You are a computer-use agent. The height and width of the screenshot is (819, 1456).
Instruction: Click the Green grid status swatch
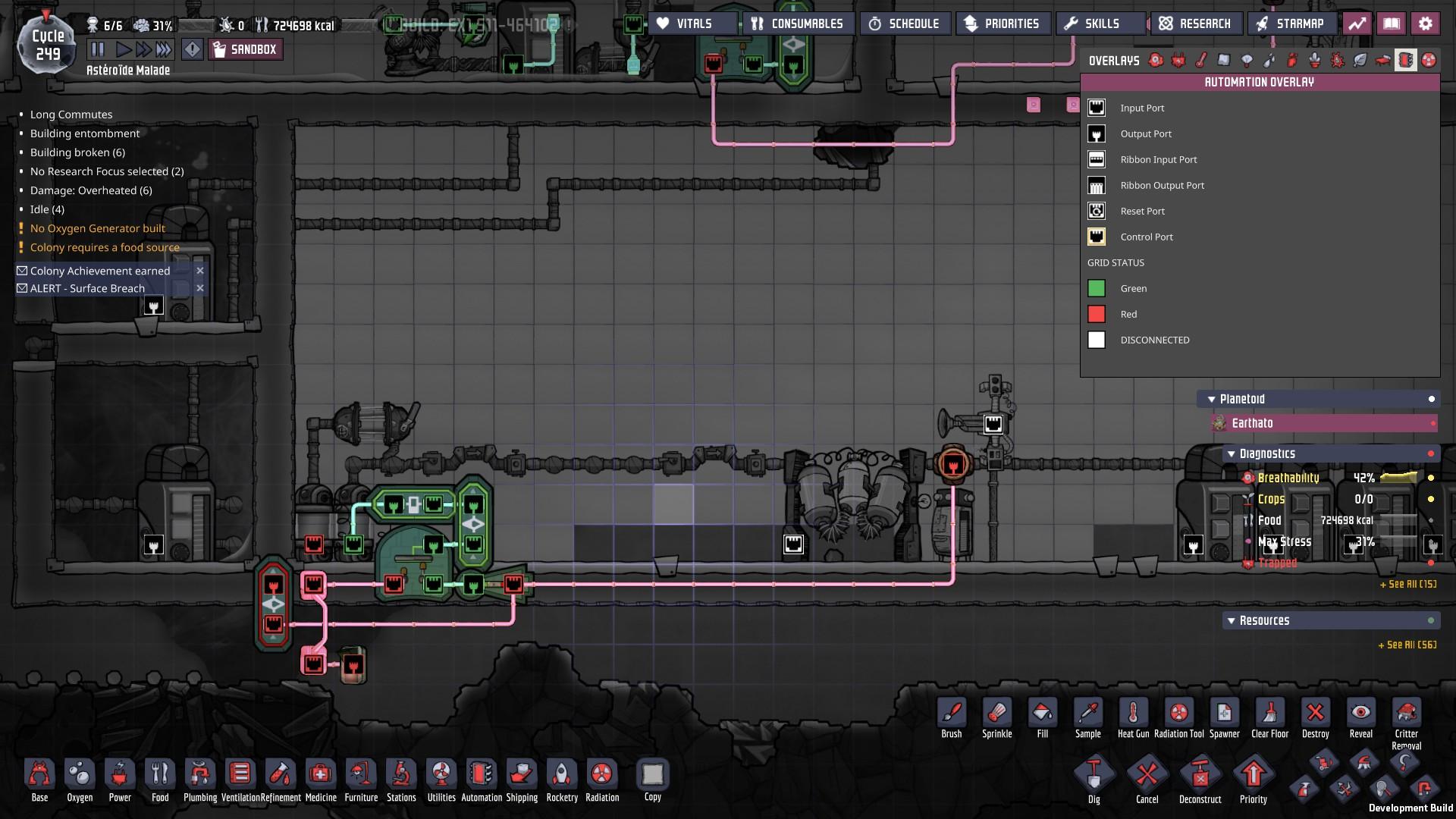[1097, 289]
